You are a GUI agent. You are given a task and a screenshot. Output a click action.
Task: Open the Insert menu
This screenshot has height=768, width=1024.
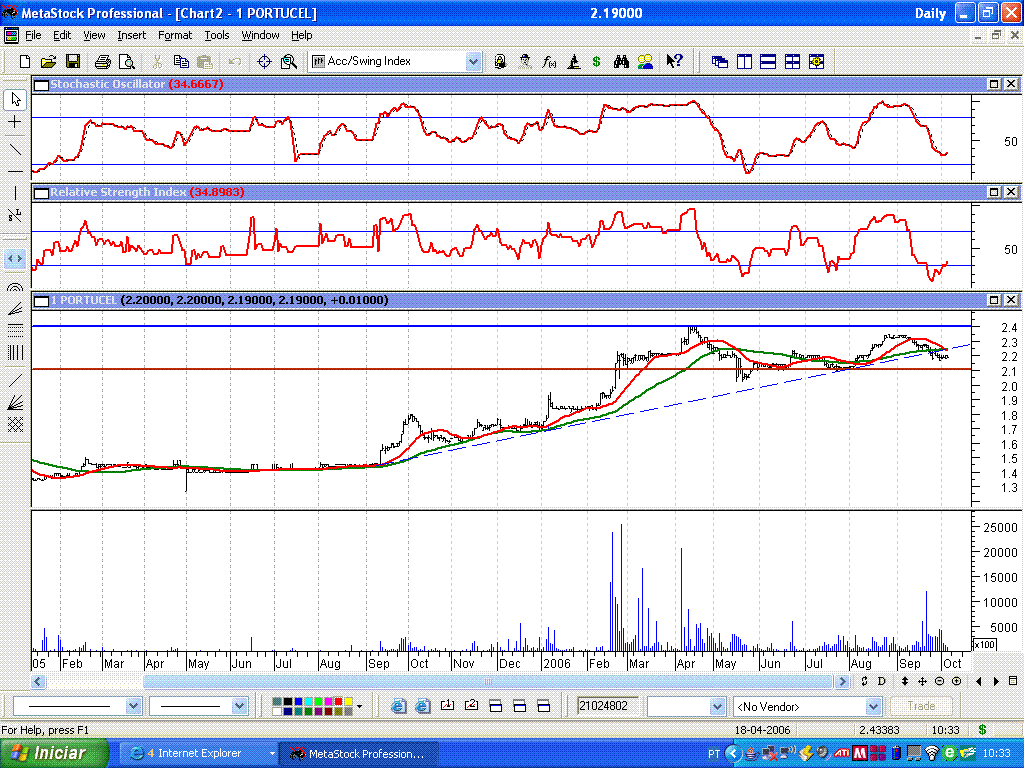point(131,35)
